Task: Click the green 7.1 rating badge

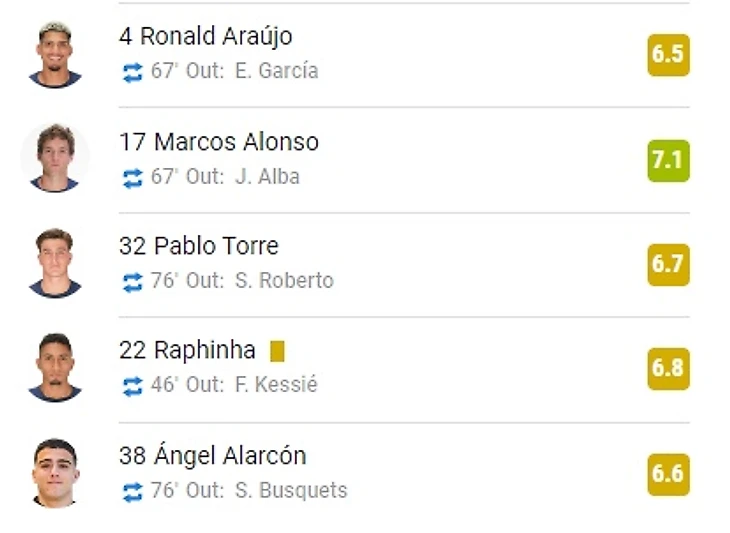Action: [x=667, y=159]
